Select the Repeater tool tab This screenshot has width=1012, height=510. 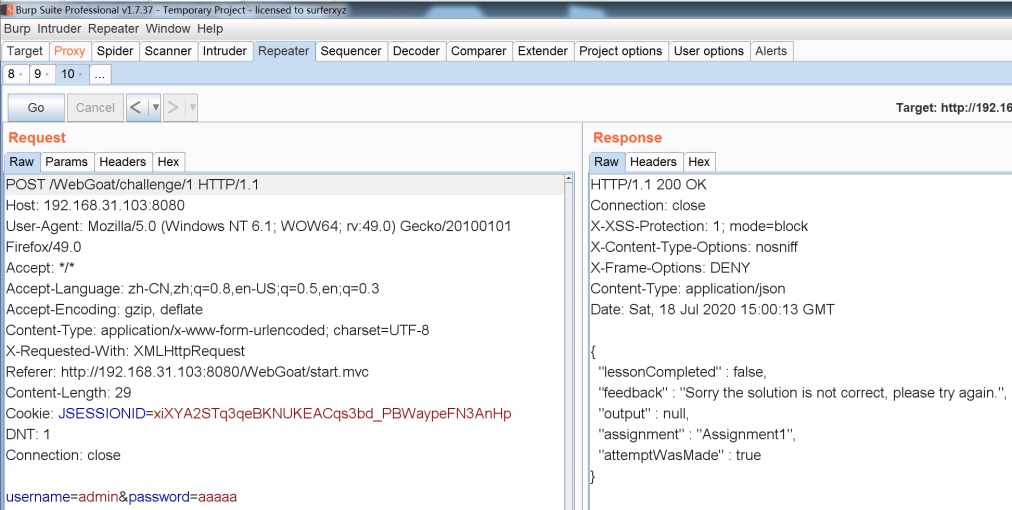(x=283, y=51)
